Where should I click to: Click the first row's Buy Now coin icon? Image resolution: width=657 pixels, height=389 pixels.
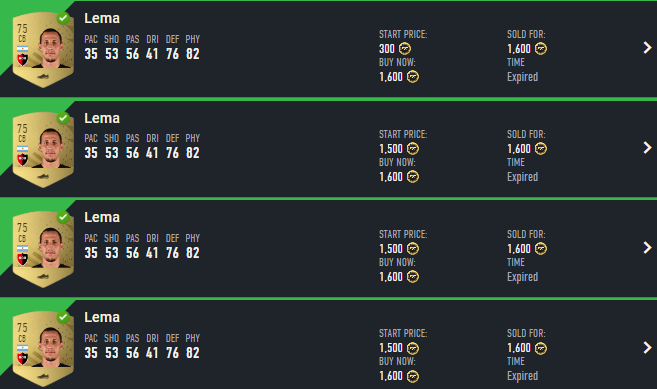tap(413, 77)
